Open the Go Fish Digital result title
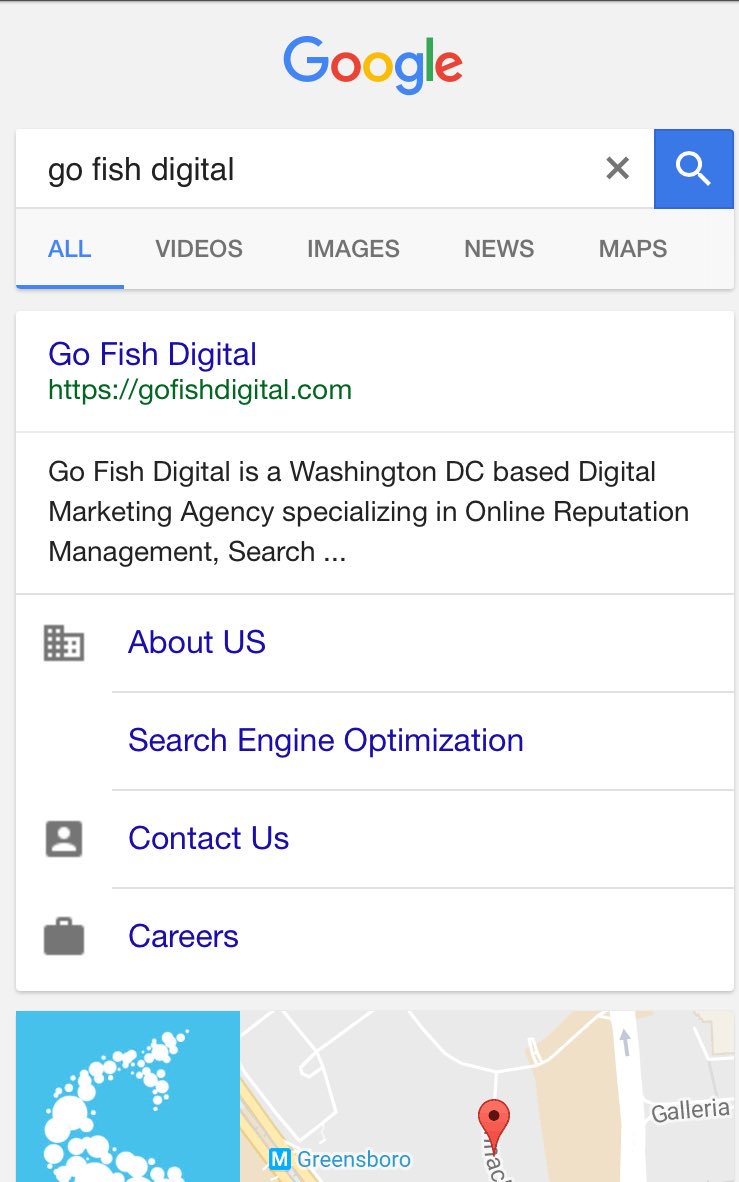This screenshot has height=1182, width=739. tap(152, 354)
